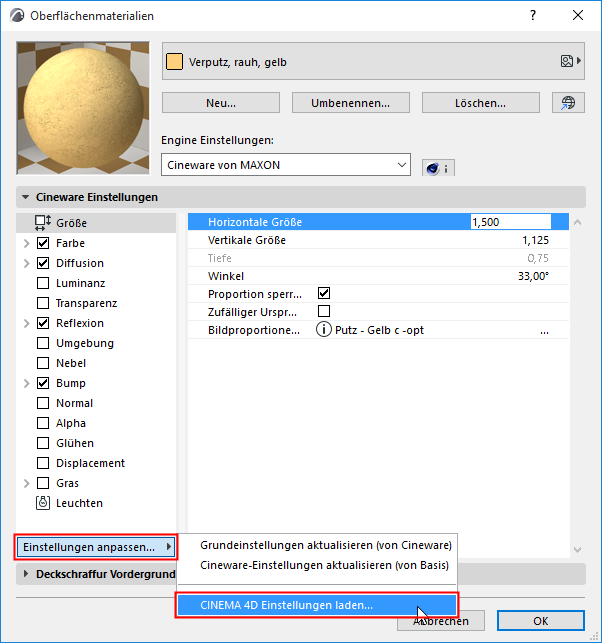Expand the Bump tree item
The image size is (602, 643).
click(x=27, y=383)
